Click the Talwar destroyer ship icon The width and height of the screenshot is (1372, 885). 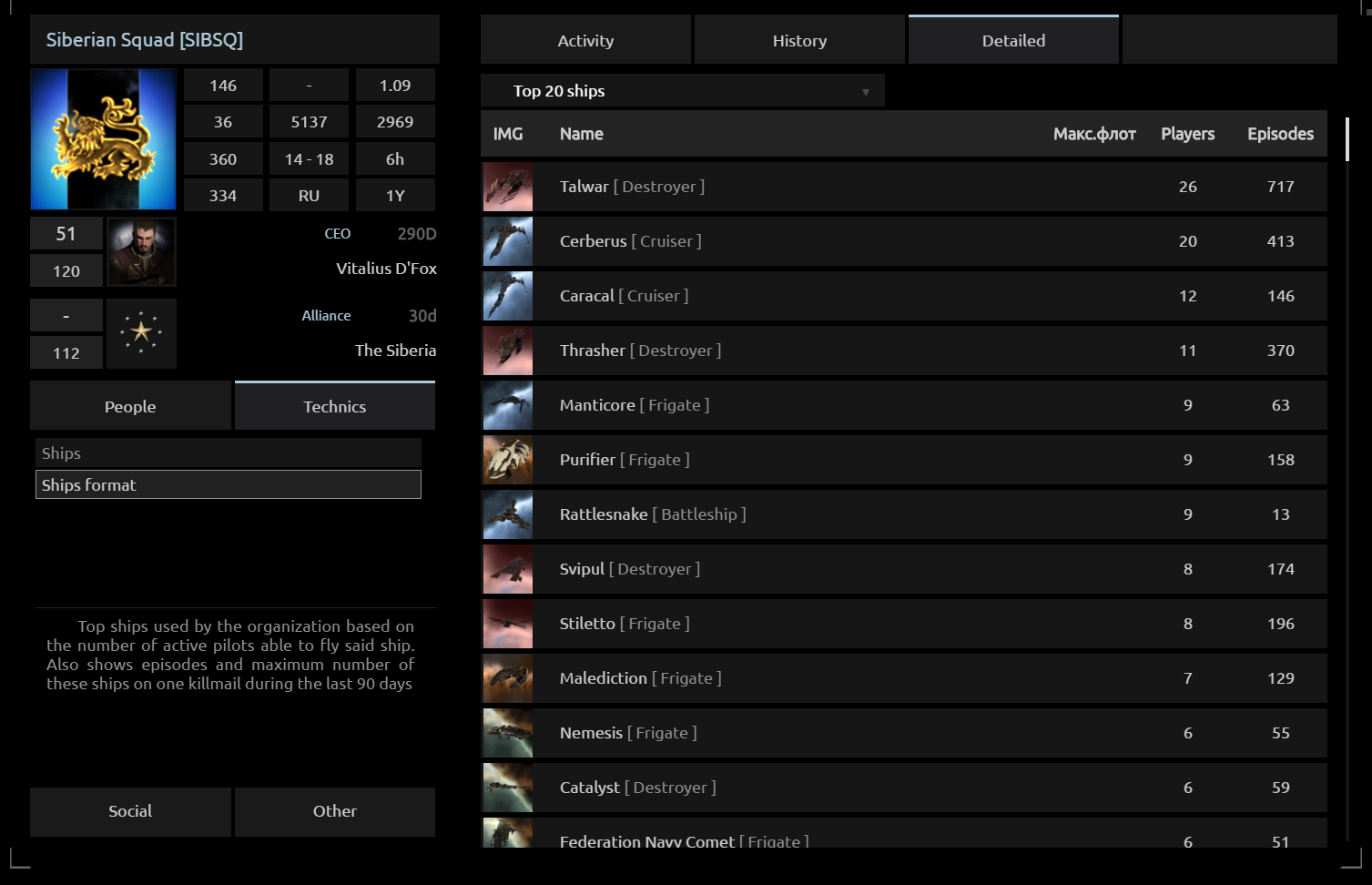[x=508, y=187]
